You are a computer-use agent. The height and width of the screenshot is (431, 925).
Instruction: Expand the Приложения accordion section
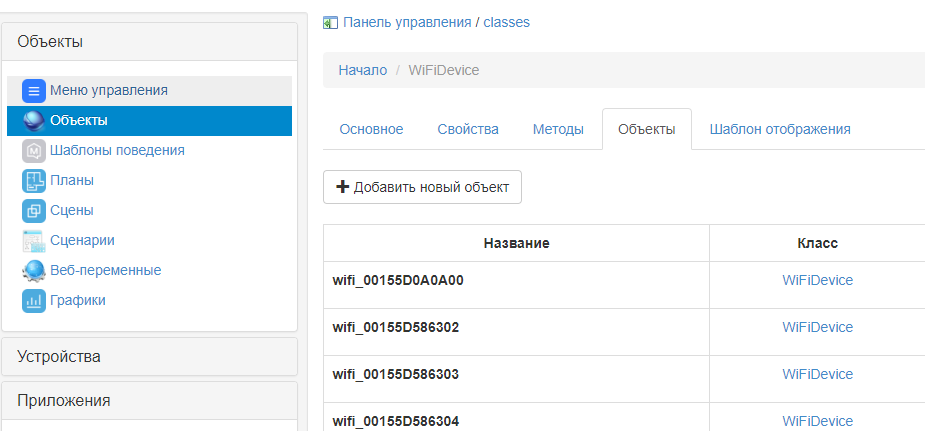click(x=150, y=400)
